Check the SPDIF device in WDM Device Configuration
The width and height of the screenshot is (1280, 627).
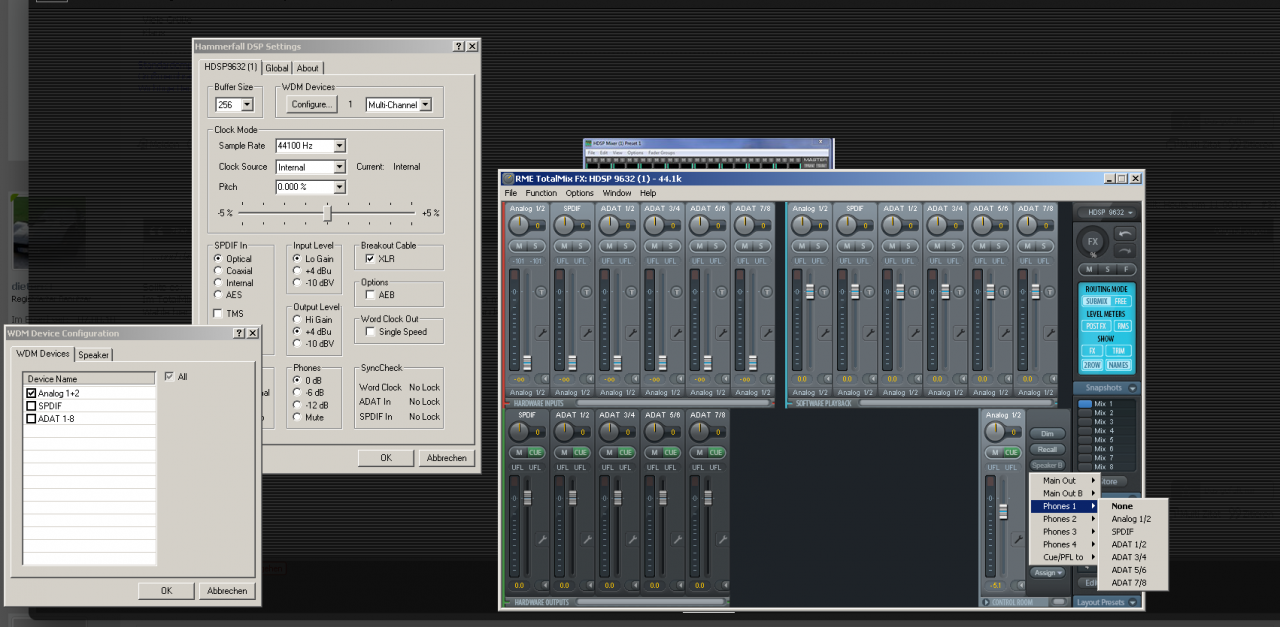(x=31, y=406)
